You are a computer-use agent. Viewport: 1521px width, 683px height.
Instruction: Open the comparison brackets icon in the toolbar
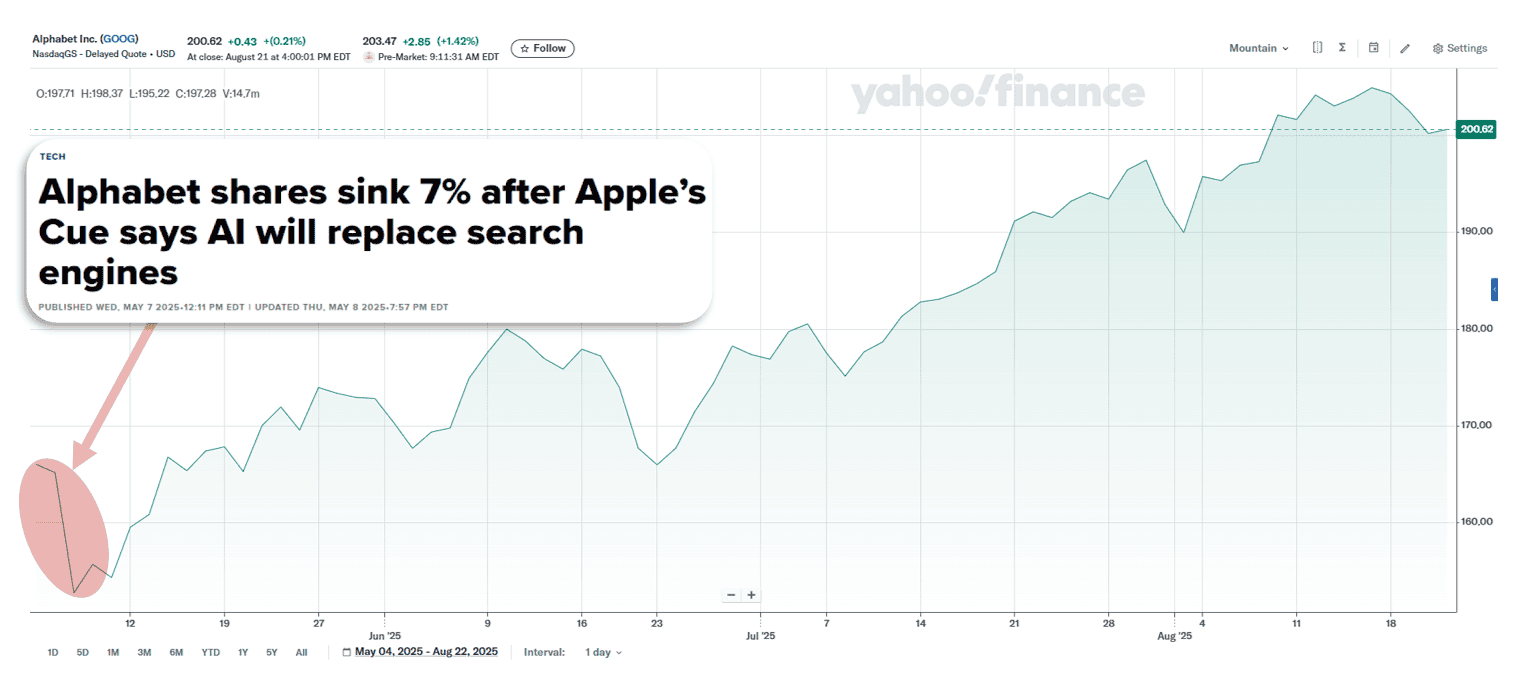point(1317,48)
